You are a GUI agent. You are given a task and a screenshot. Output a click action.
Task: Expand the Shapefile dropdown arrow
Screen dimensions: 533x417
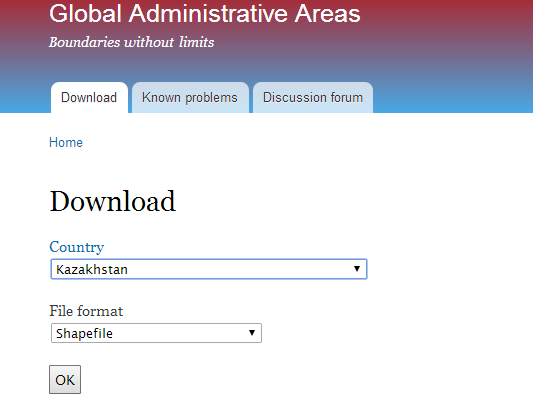click(252, 333)
